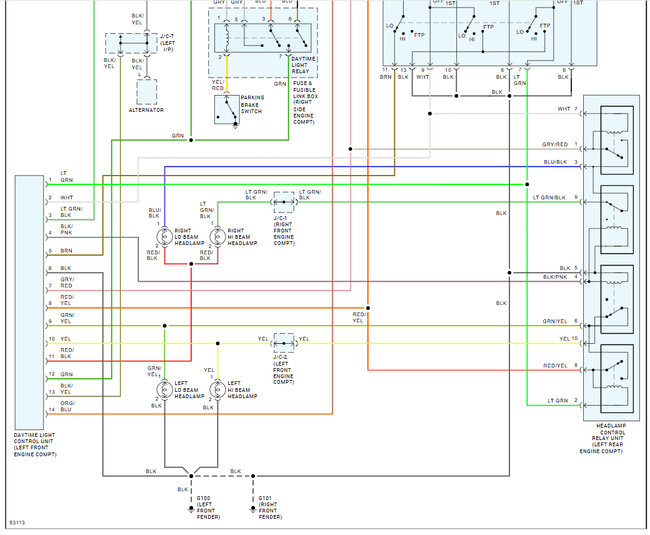Click the '83113' diagram number

(17, 523)
